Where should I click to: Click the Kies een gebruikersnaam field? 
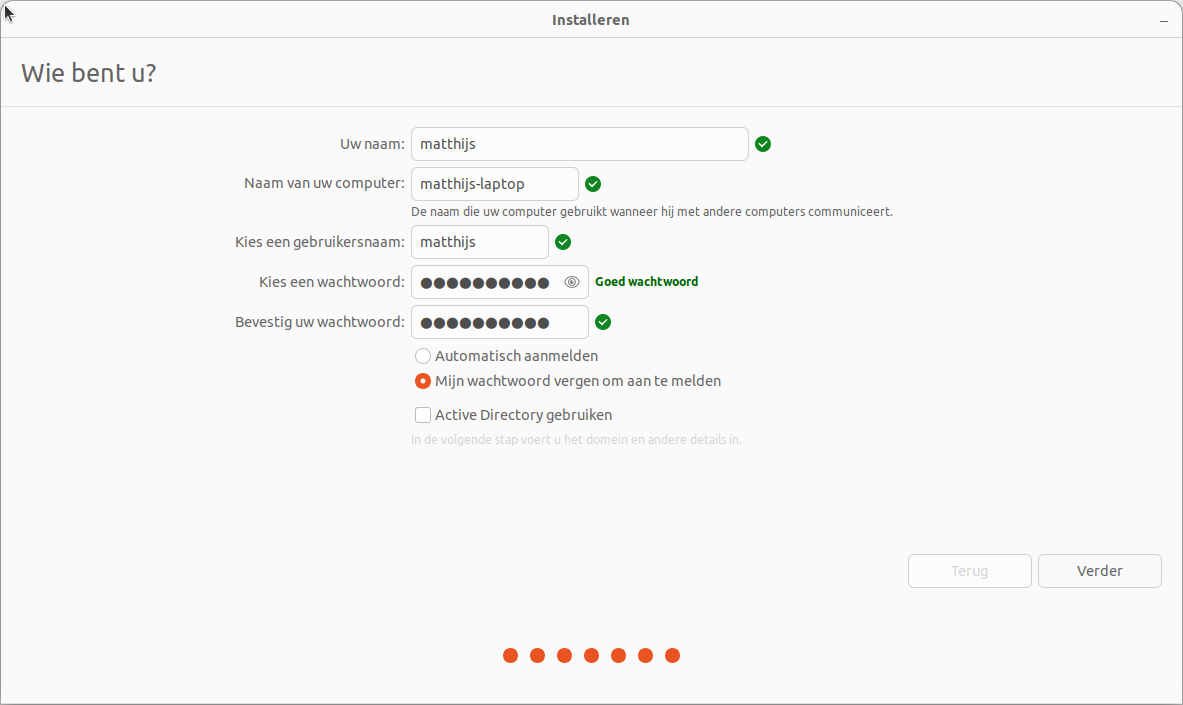(479, 242)
